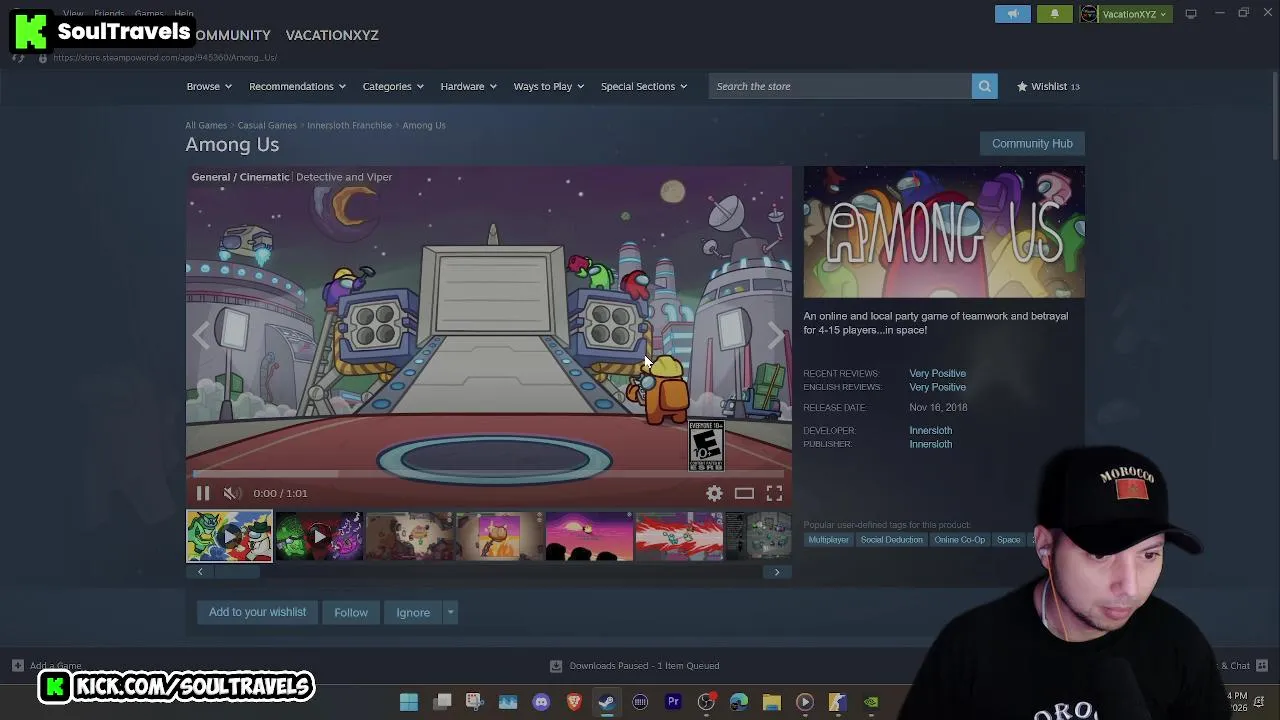Open the Ignore options dropdown arrow

(450, 612)
